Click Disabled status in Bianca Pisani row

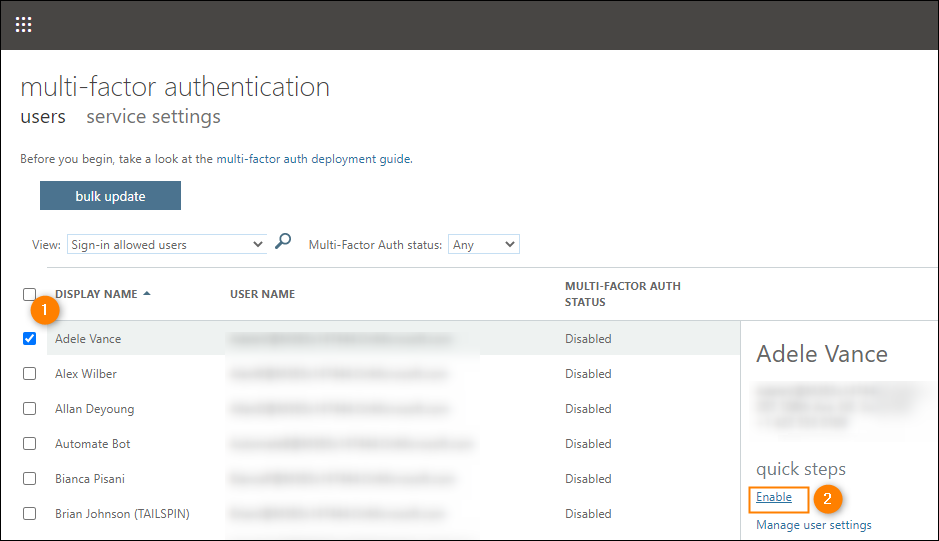pyautogui.click(x=588, y=479)
